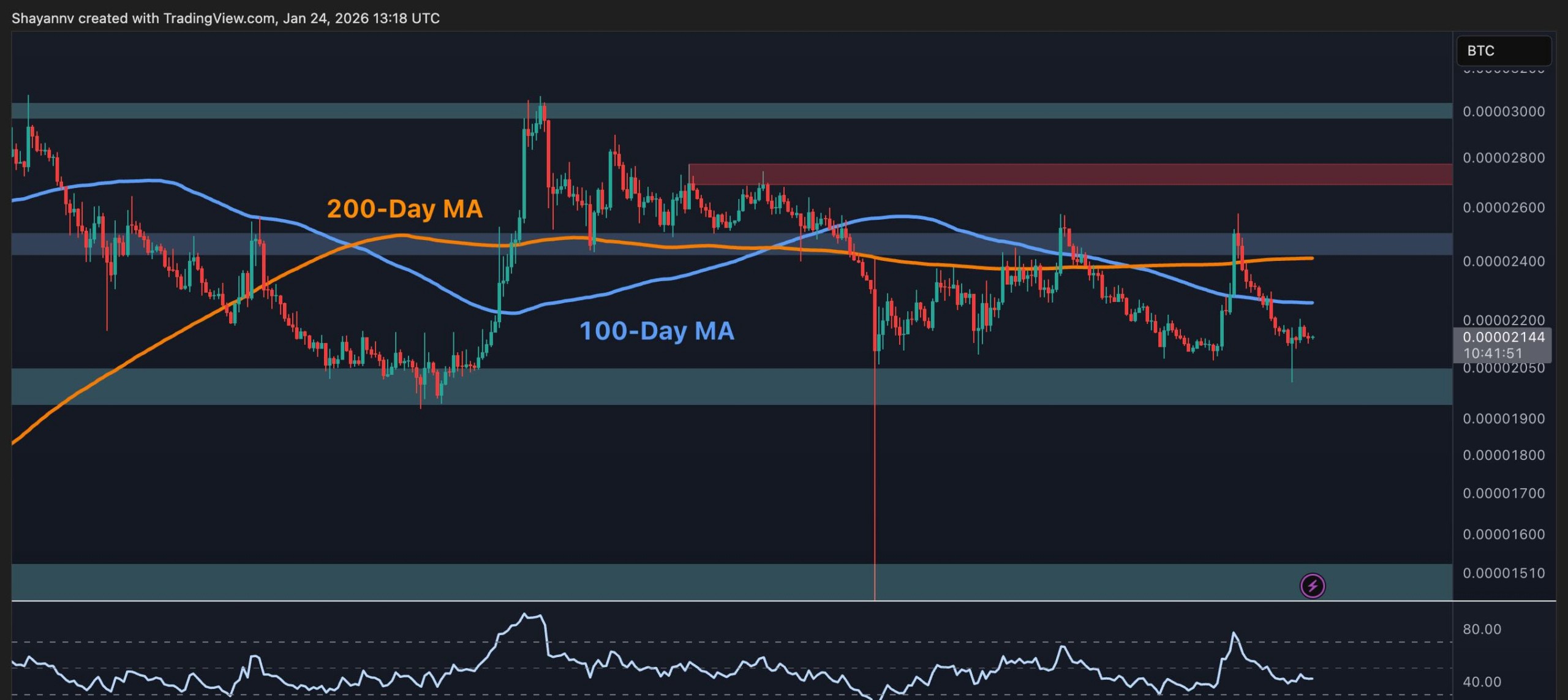The width and height of the screenshot is (1568, 700).
Task: Click the purple lightning bolt quick-trade icon
Action: click(x=1311, y=587)
